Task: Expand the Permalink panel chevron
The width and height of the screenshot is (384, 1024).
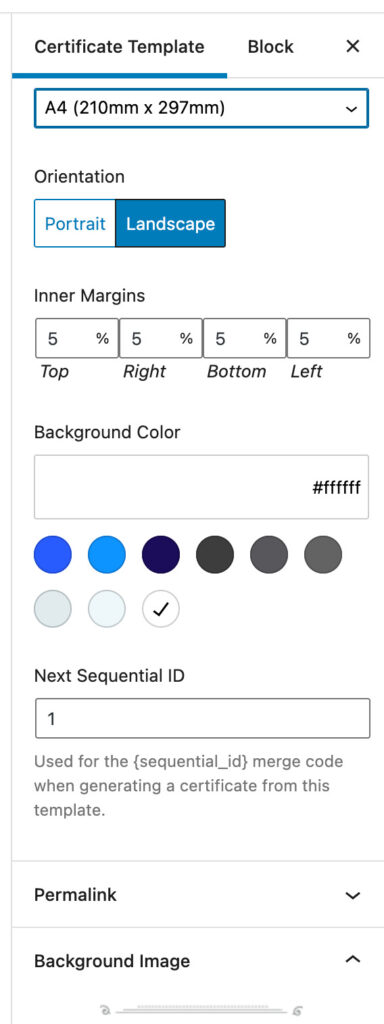Action: pos(353,895)
